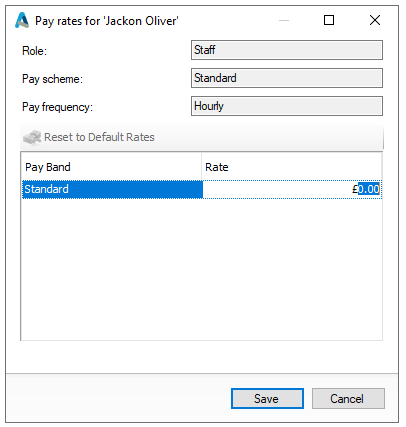Screen dimensions: 406x427
Task: Cancel the pay rate changes
Action: click(348, 398)
